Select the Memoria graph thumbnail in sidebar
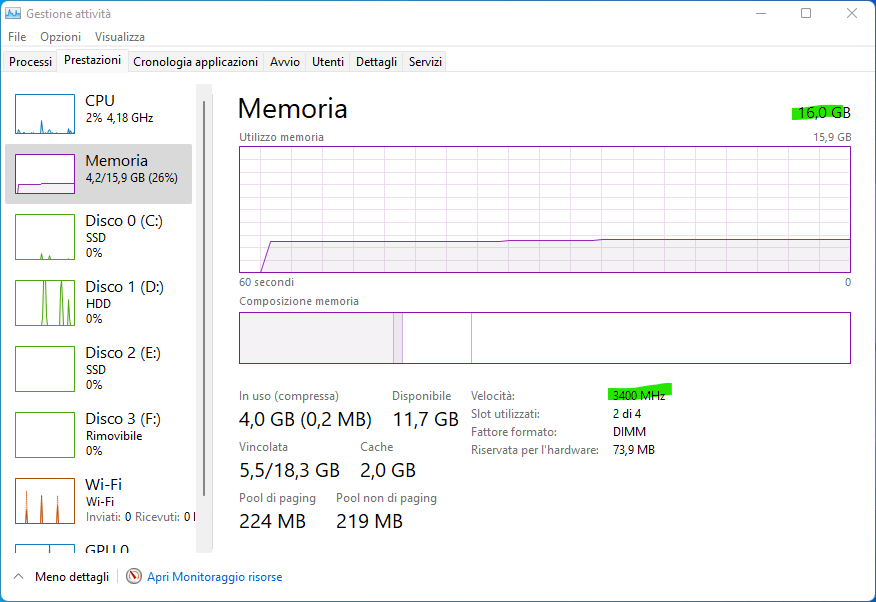Viewport: 876px width, 602px height. tap(45, 174)
